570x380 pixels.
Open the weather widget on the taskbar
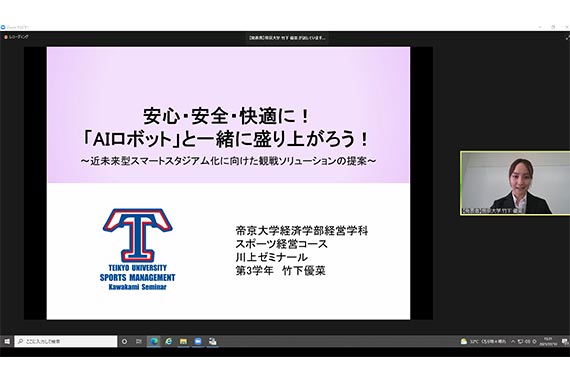(x=483, y=341)
